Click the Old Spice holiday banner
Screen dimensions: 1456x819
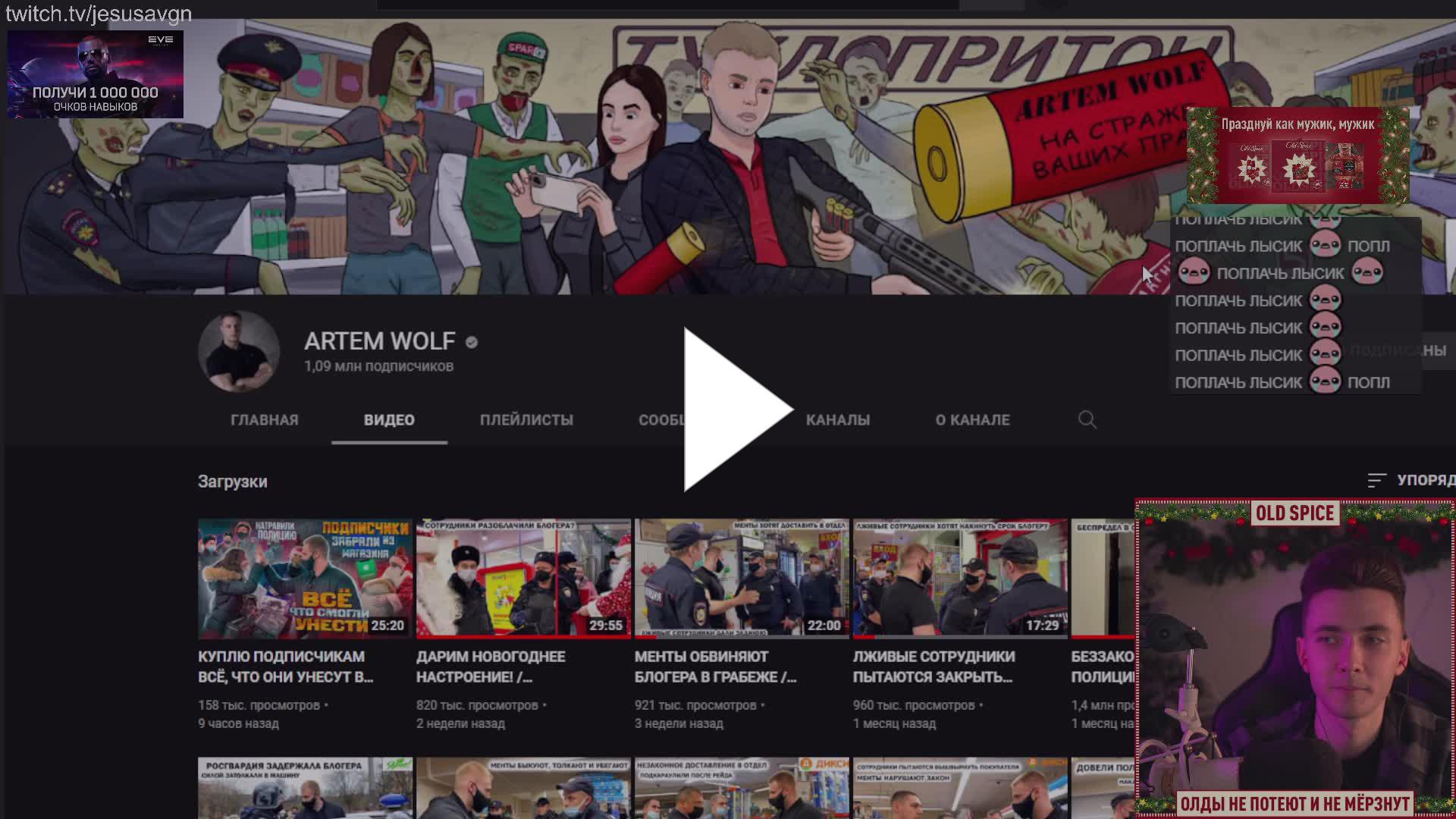click(1298, 155)
